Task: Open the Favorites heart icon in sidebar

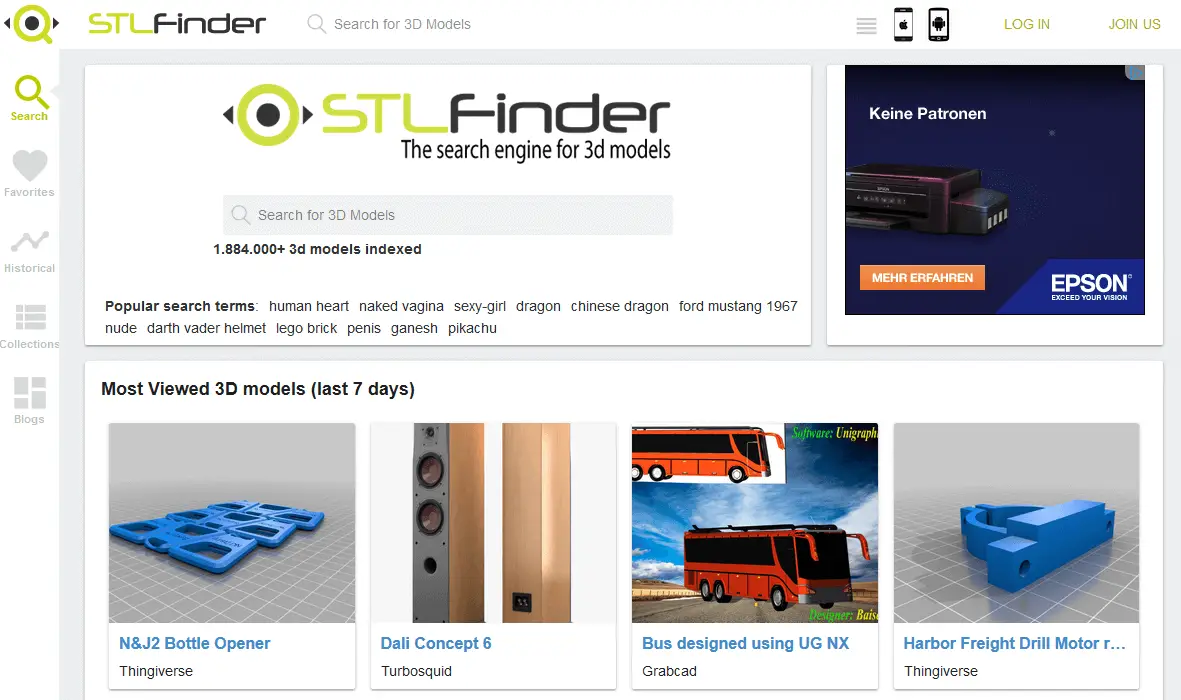Action: 29,166
